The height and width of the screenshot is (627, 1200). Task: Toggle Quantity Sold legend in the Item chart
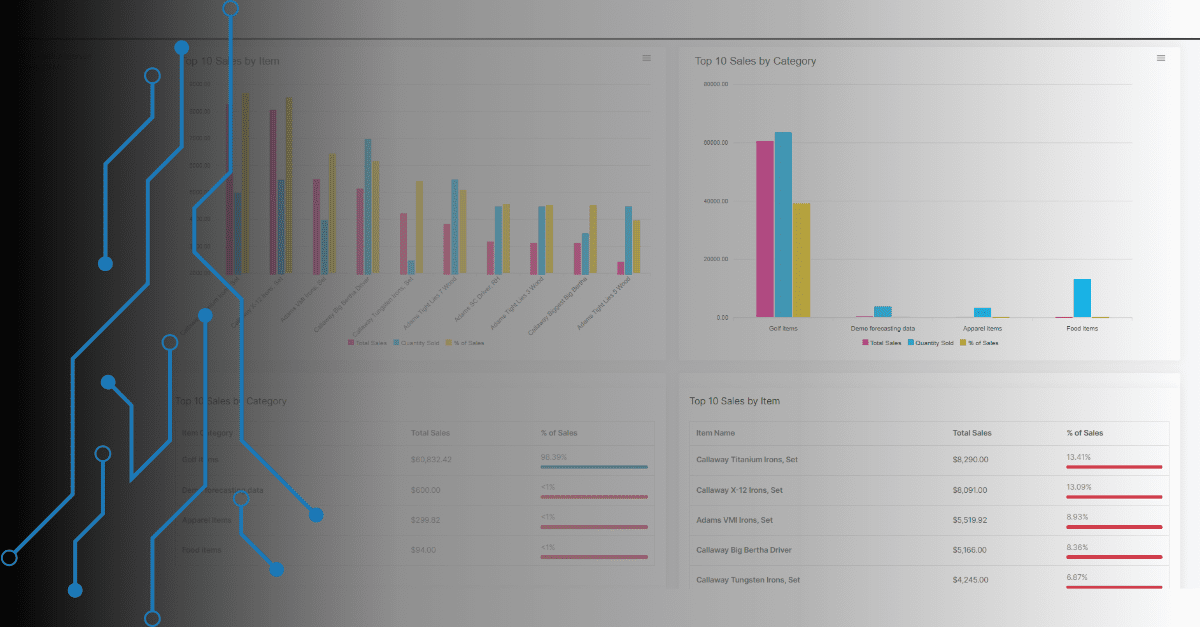click(415, 342)
